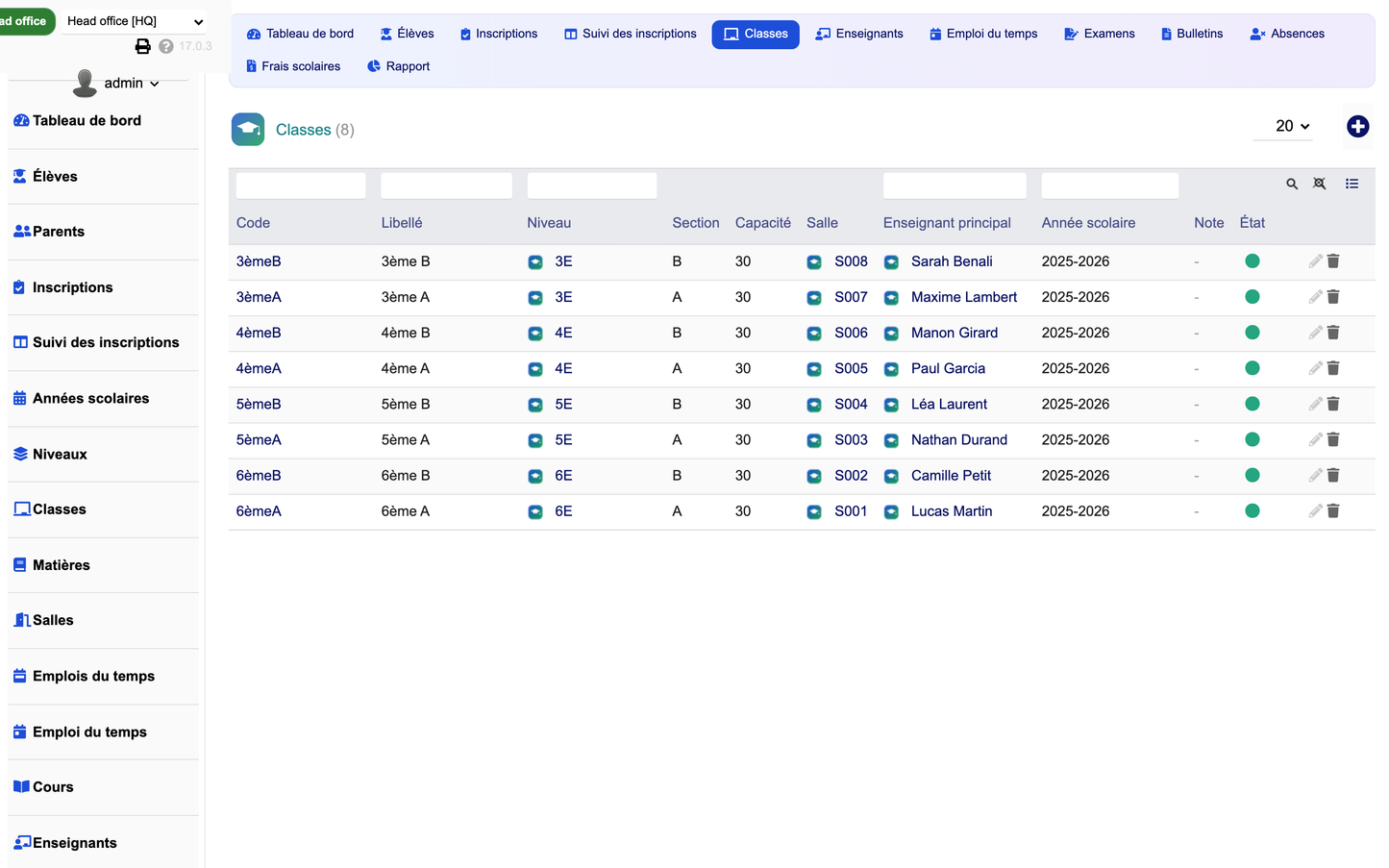Open the 4E level link in 4èmeA row
Screen dimensions: 1389x868
point(563,368)
